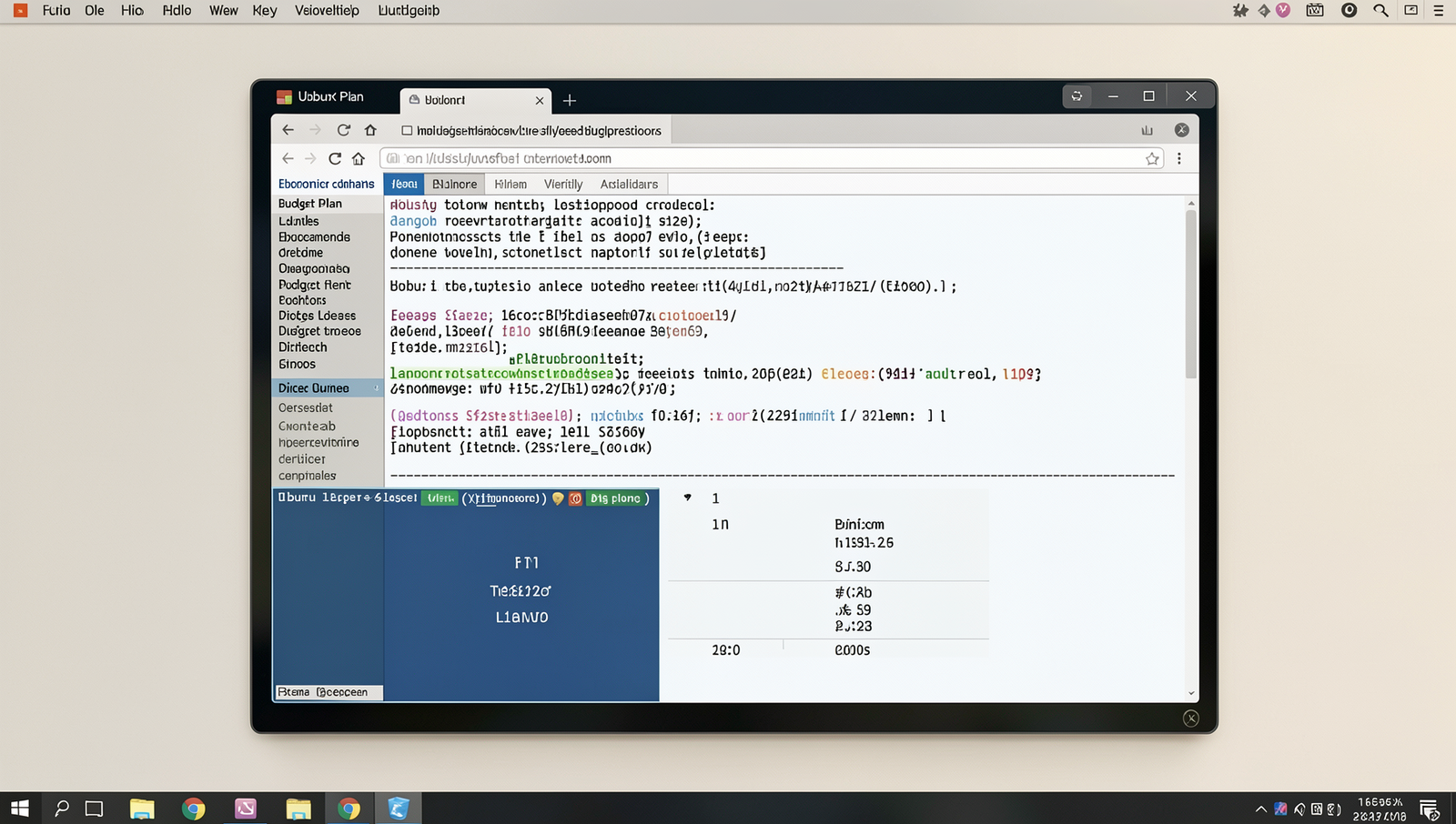
Task: Tick the checkbox before the upper bar text
Action: 407,131
